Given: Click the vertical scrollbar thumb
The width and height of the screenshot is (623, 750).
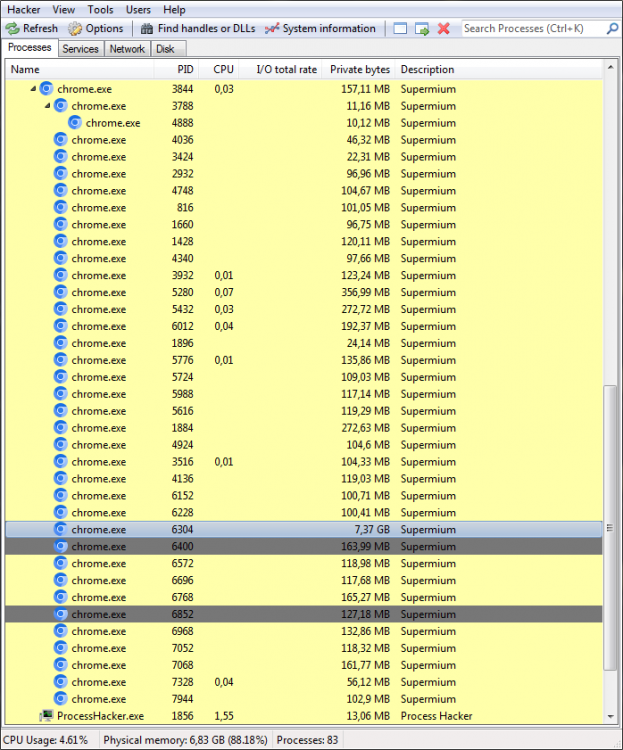Looking at the screenshot, I should point(610,528).
